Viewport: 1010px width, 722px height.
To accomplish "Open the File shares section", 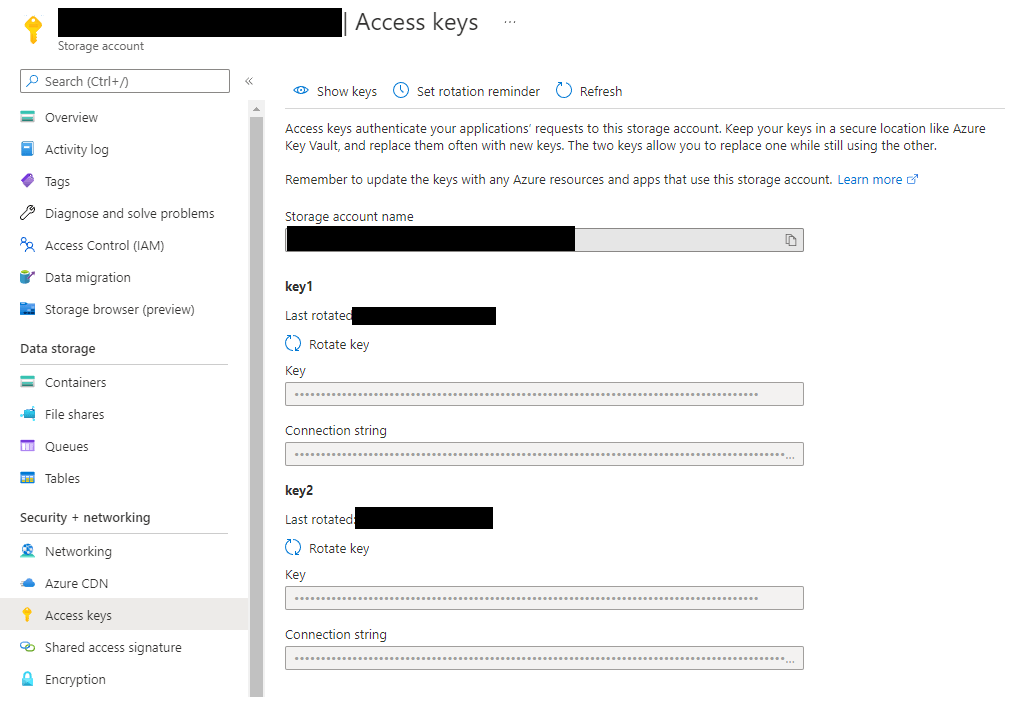I will click(x=74, y=414).
